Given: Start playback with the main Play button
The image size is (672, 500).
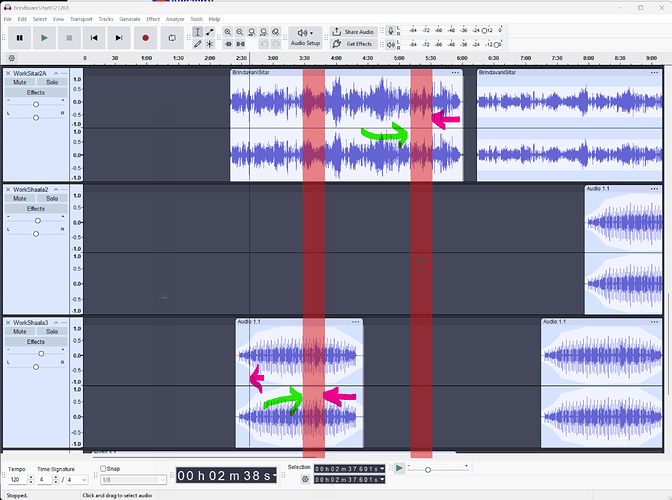Looking at the screenshot, I should tap(44, 38).
